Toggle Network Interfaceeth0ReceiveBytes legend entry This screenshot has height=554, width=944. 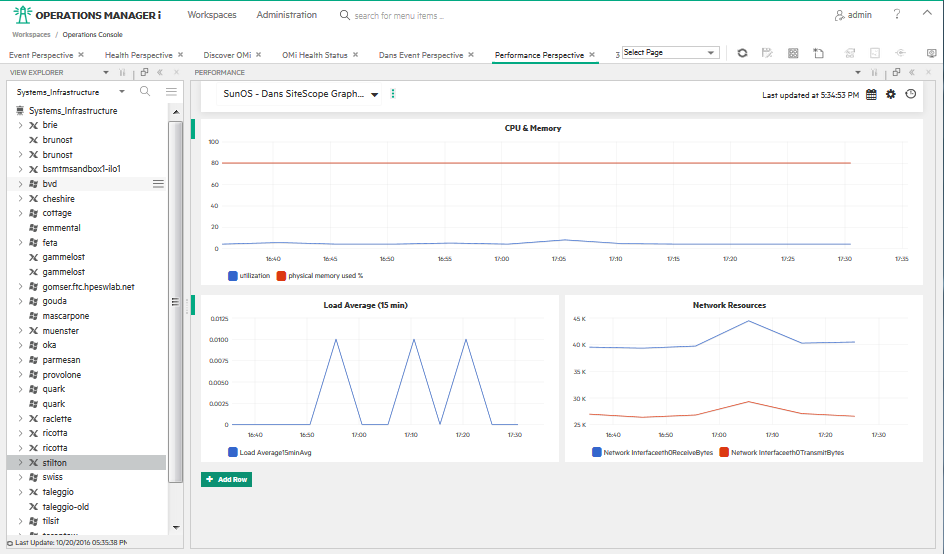653,452
